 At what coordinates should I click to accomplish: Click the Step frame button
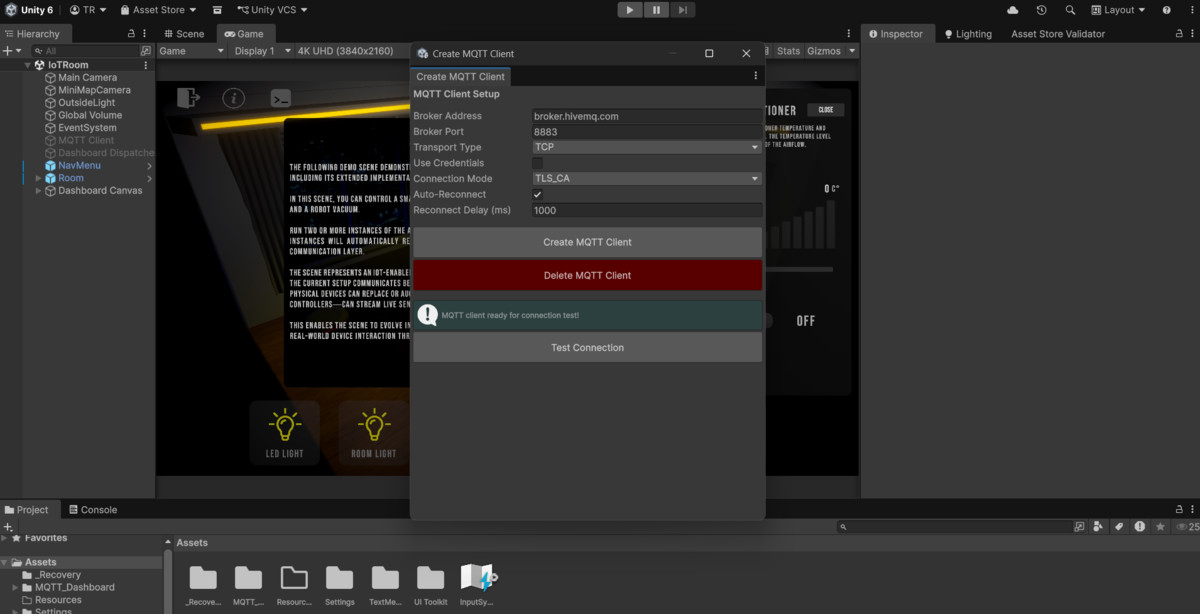coord(682,10)
